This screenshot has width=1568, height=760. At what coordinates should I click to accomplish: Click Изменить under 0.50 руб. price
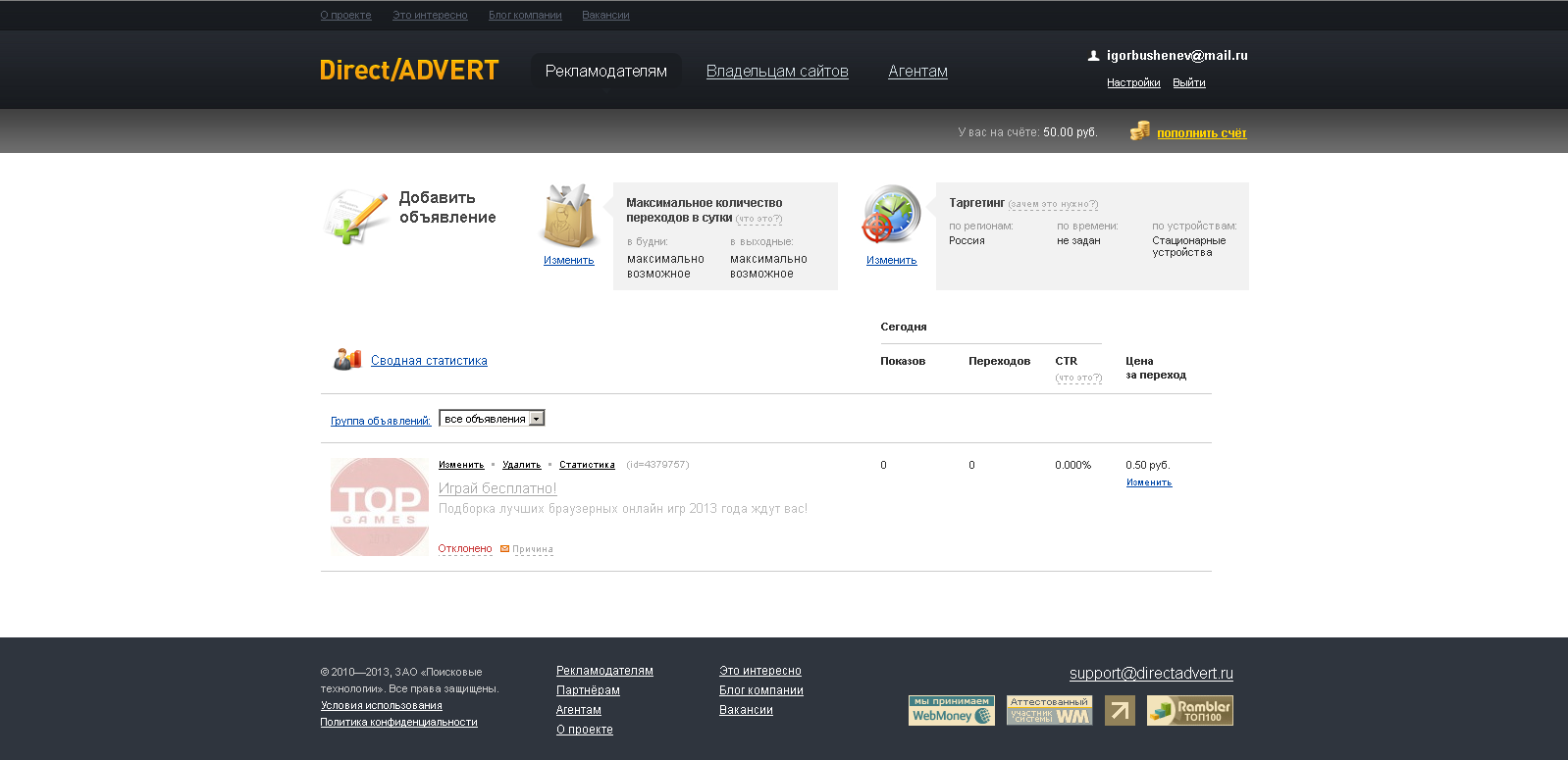pos(1149,482)
